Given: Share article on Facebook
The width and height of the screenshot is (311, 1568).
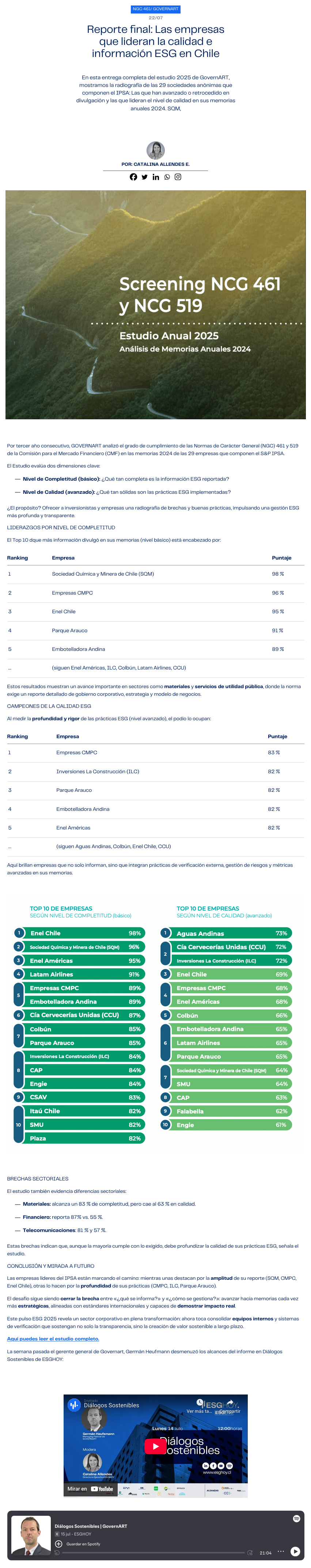Looking at the screenshot, I should (133, 177).
